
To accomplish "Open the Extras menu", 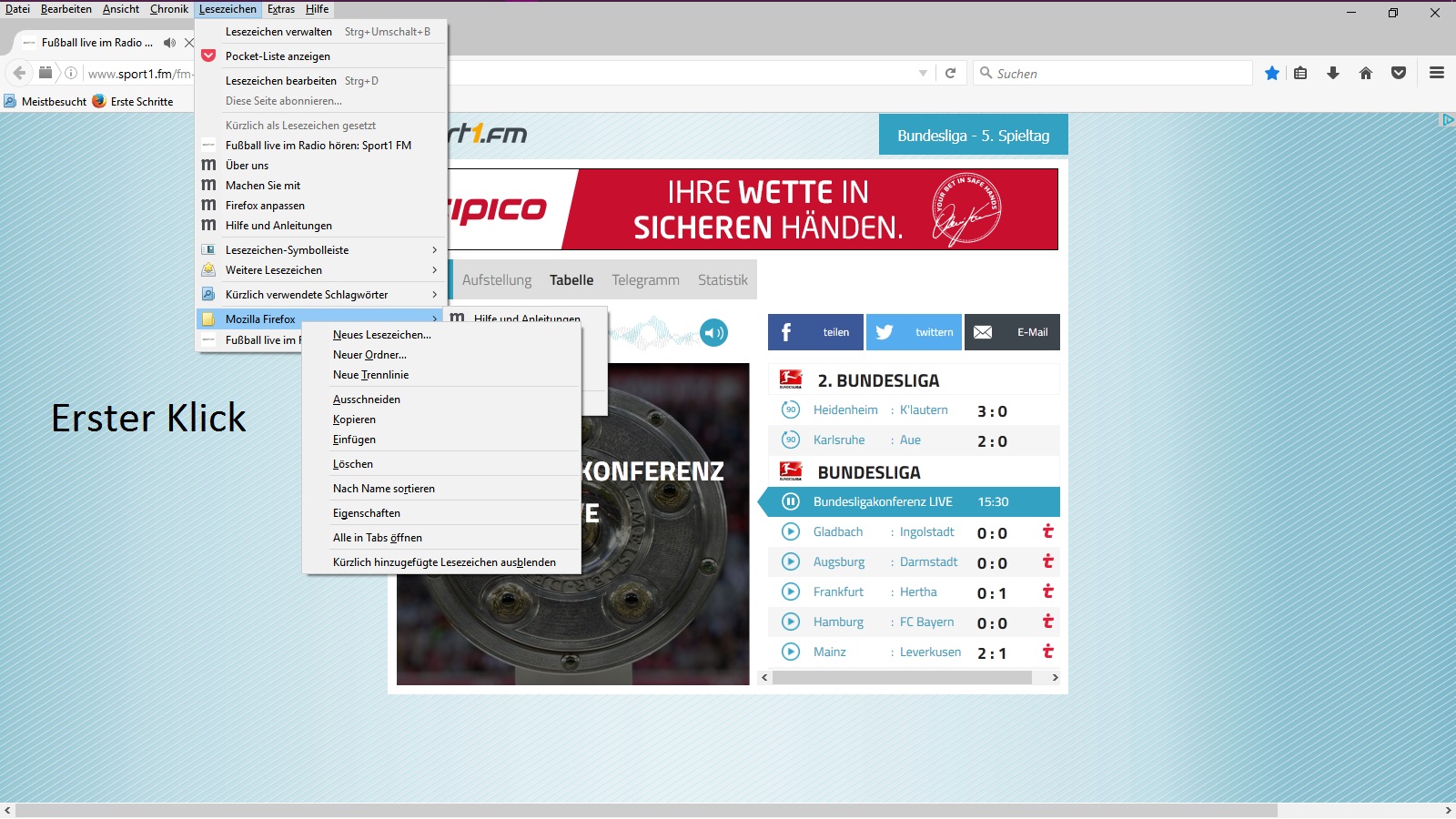I will pos(281,9).
